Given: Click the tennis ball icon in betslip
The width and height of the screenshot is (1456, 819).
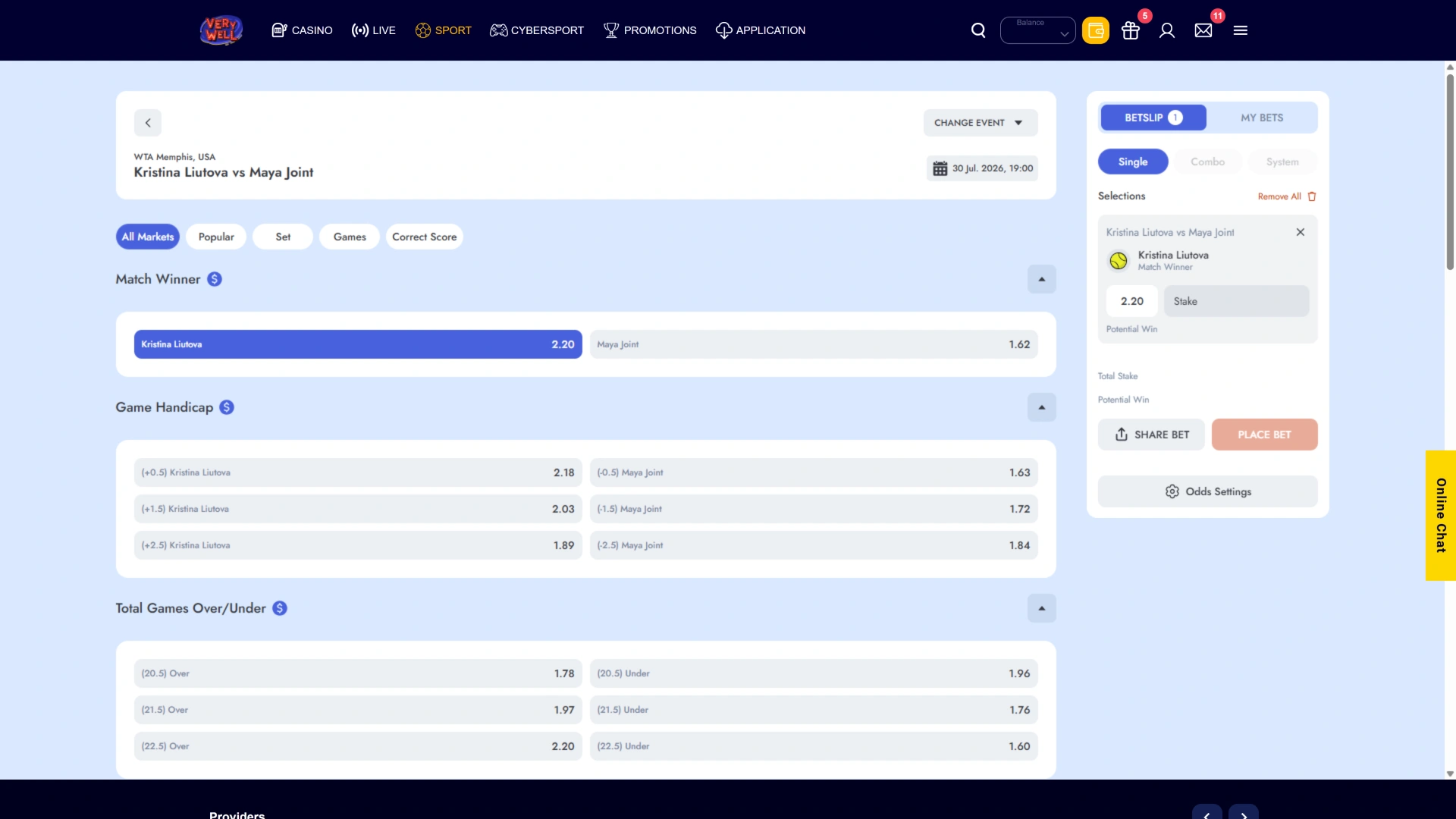Looking at the screenshot, I should [x=1119, y=261].
